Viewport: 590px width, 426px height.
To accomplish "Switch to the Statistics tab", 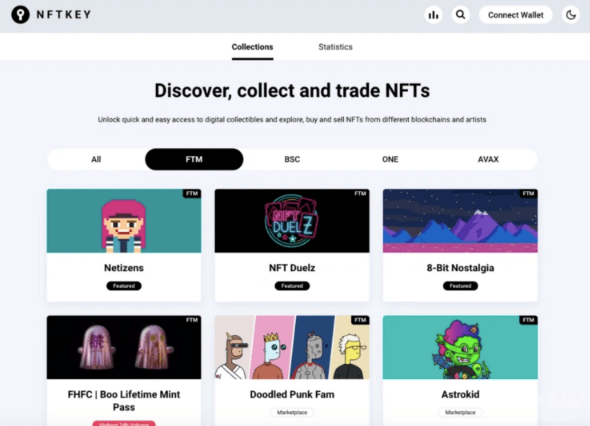I will point(335,47).
